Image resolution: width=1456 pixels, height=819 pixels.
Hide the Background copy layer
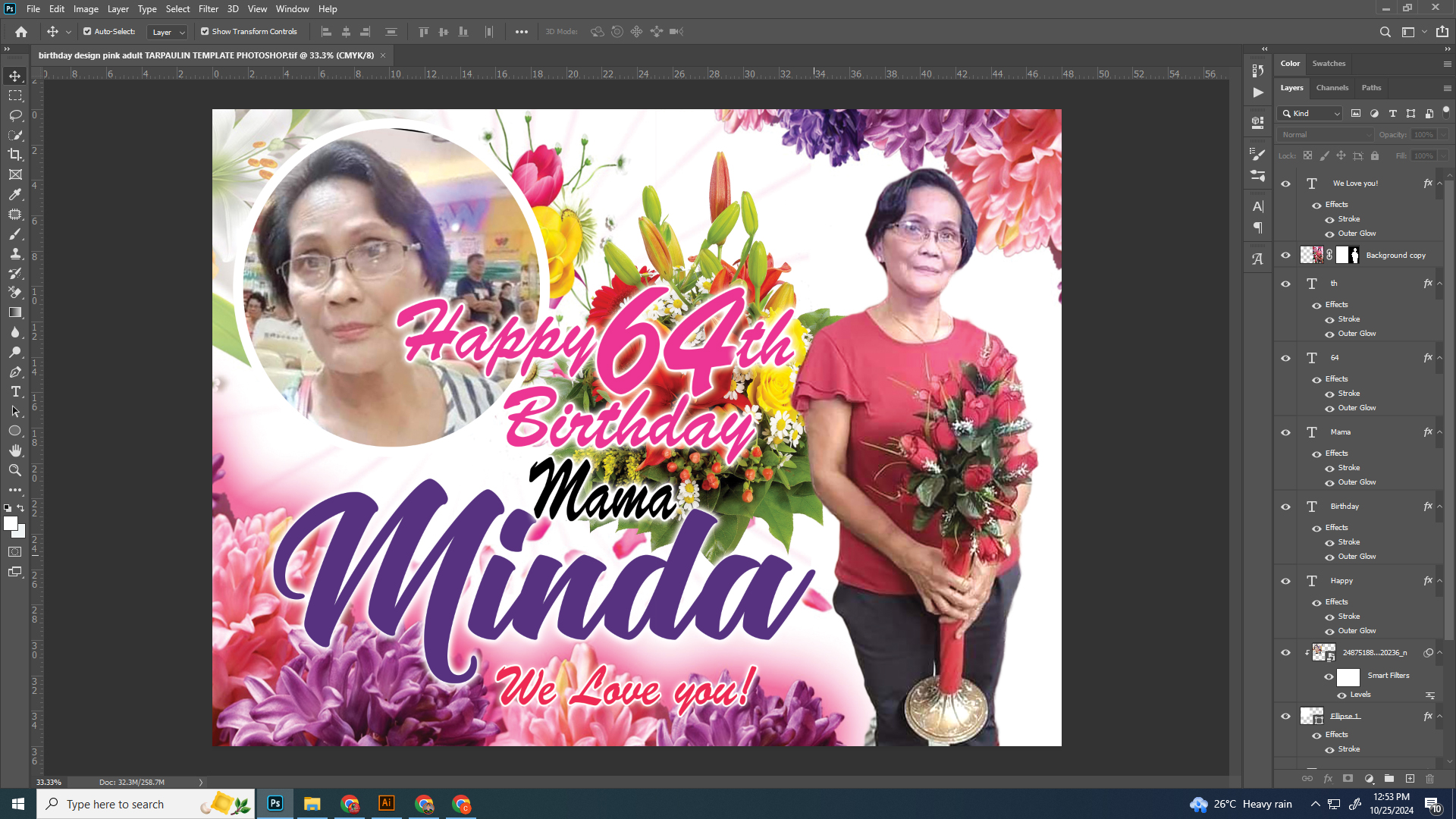pos(1285,256)
